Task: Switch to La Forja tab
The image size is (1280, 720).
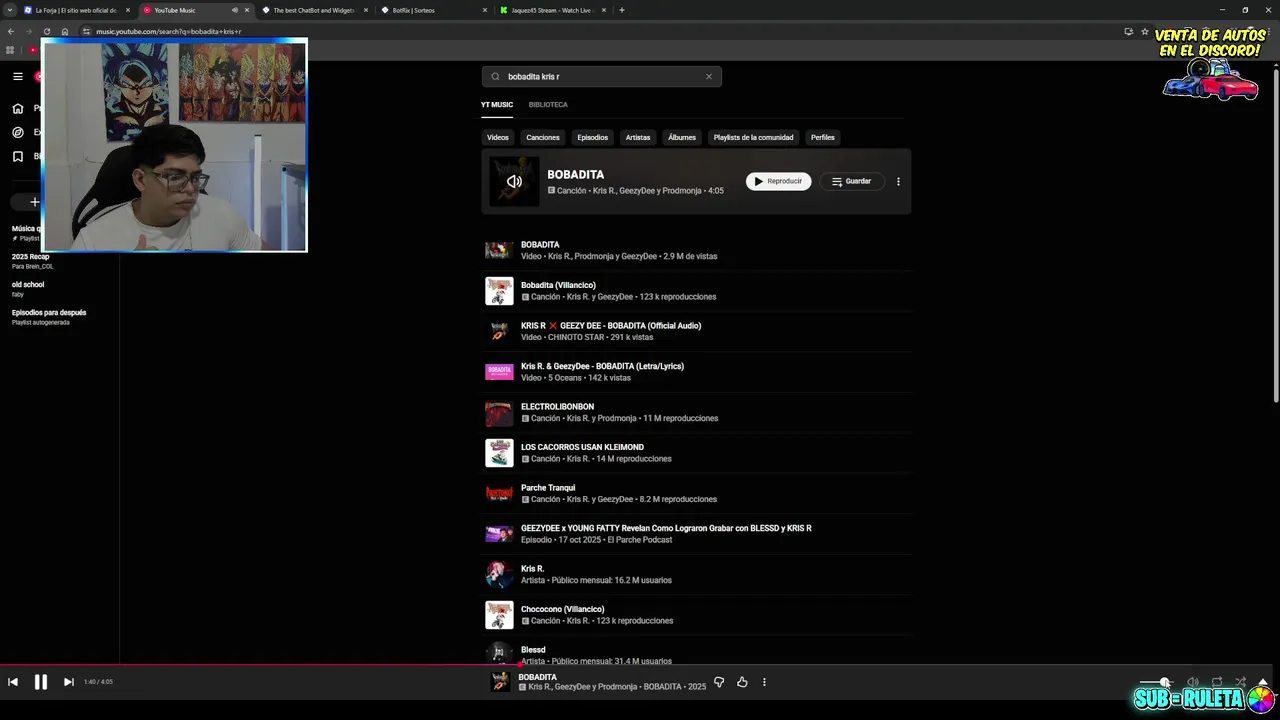Action: [76, 10]
